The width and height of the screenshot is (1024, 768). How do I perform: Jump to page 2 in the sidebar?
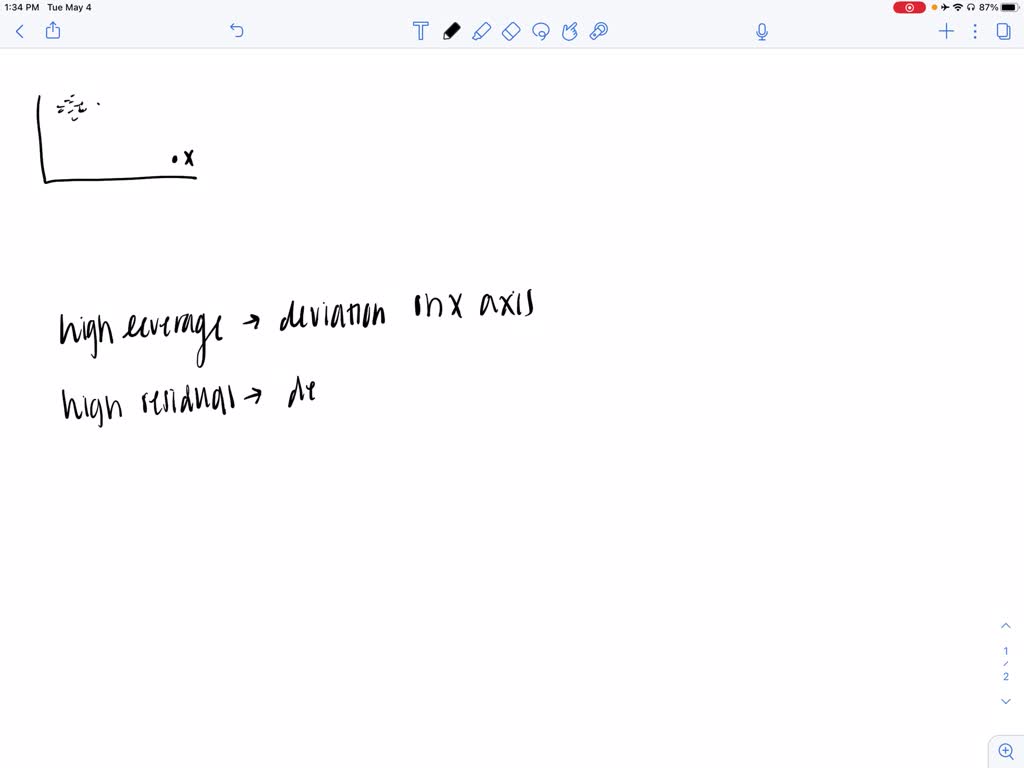(x=1005, y=676)
